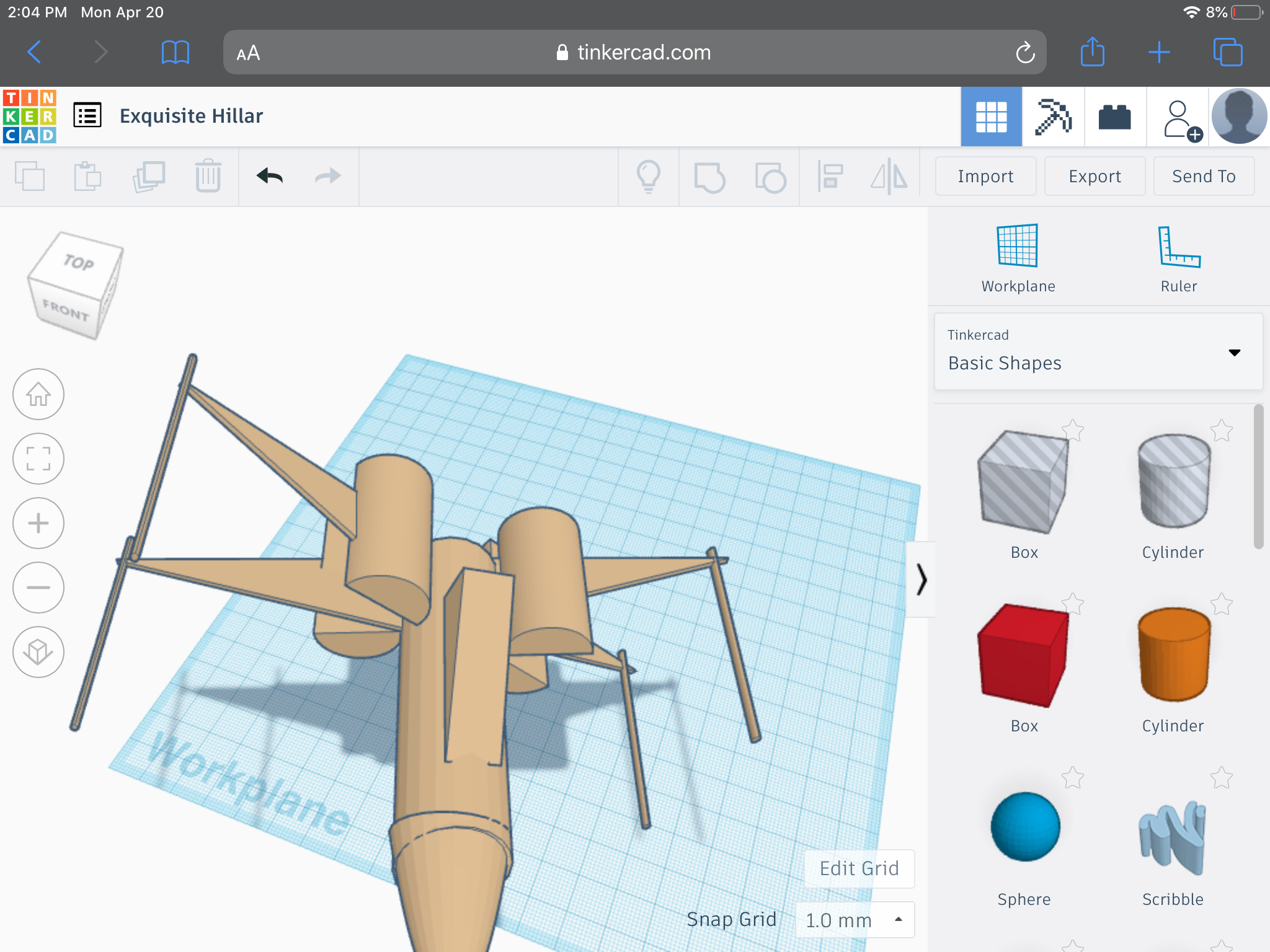The width and height of the screenshot is (1270, 952).
Task: Toggle orthographic perspective view cube icon
Action: click(38, 652)
